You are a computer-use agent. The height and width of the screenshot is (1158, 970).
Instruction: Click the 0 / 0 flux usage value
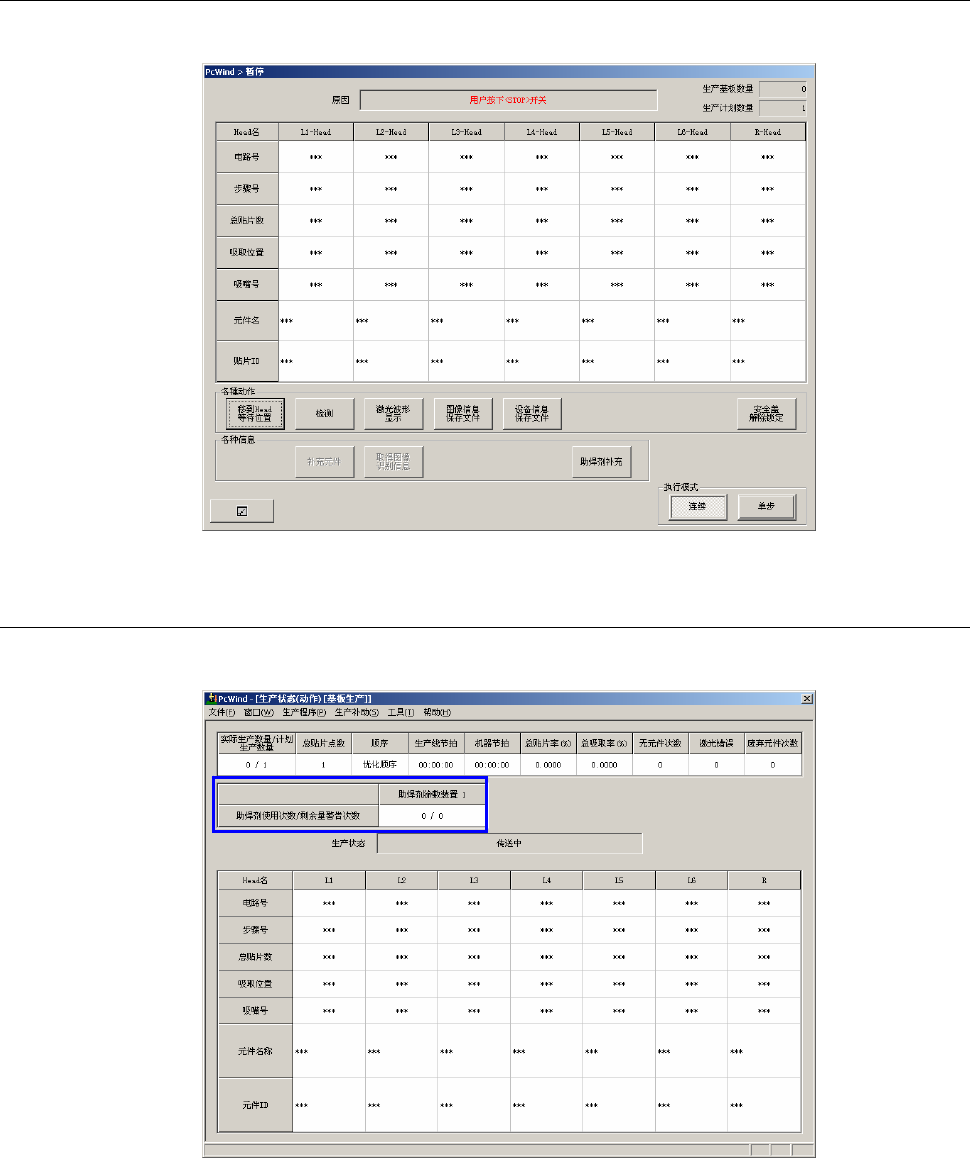(x=432, y=816)
